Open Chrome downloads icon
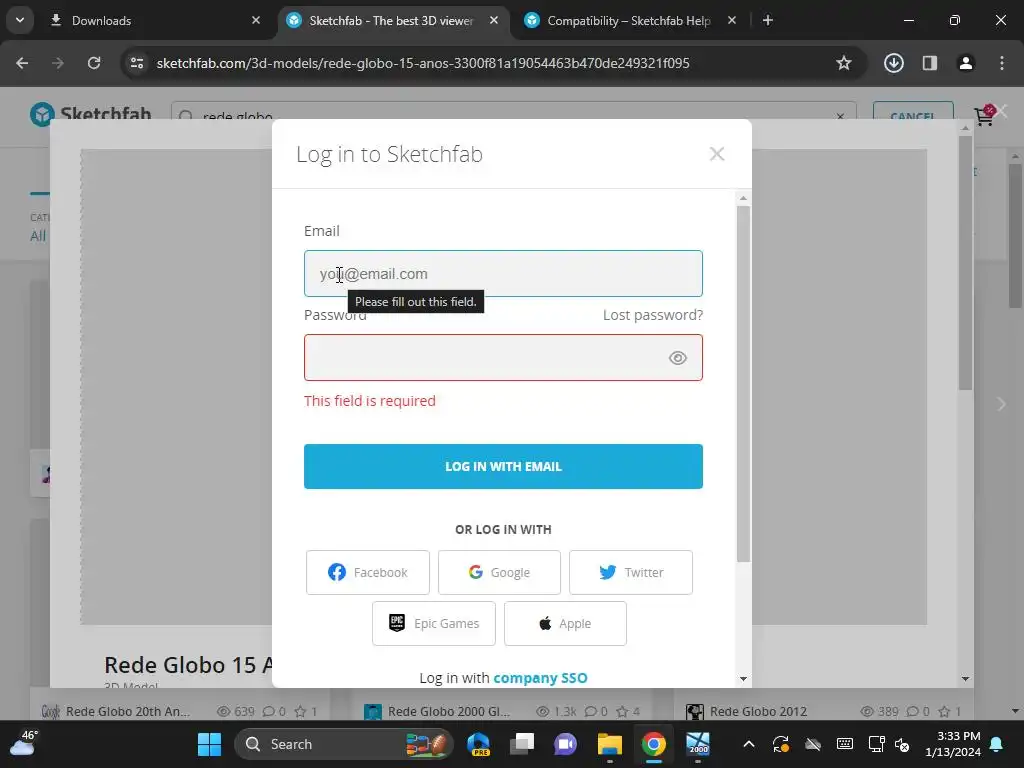1024x768 pixels. point(894,63)
